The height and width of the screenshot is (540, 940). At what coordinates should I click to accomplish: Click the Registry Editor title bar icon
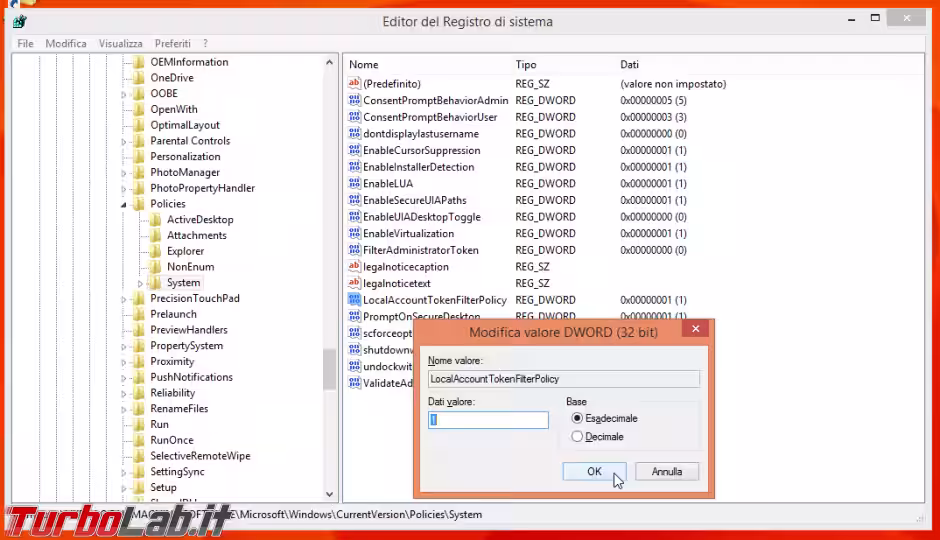point(19,21)
